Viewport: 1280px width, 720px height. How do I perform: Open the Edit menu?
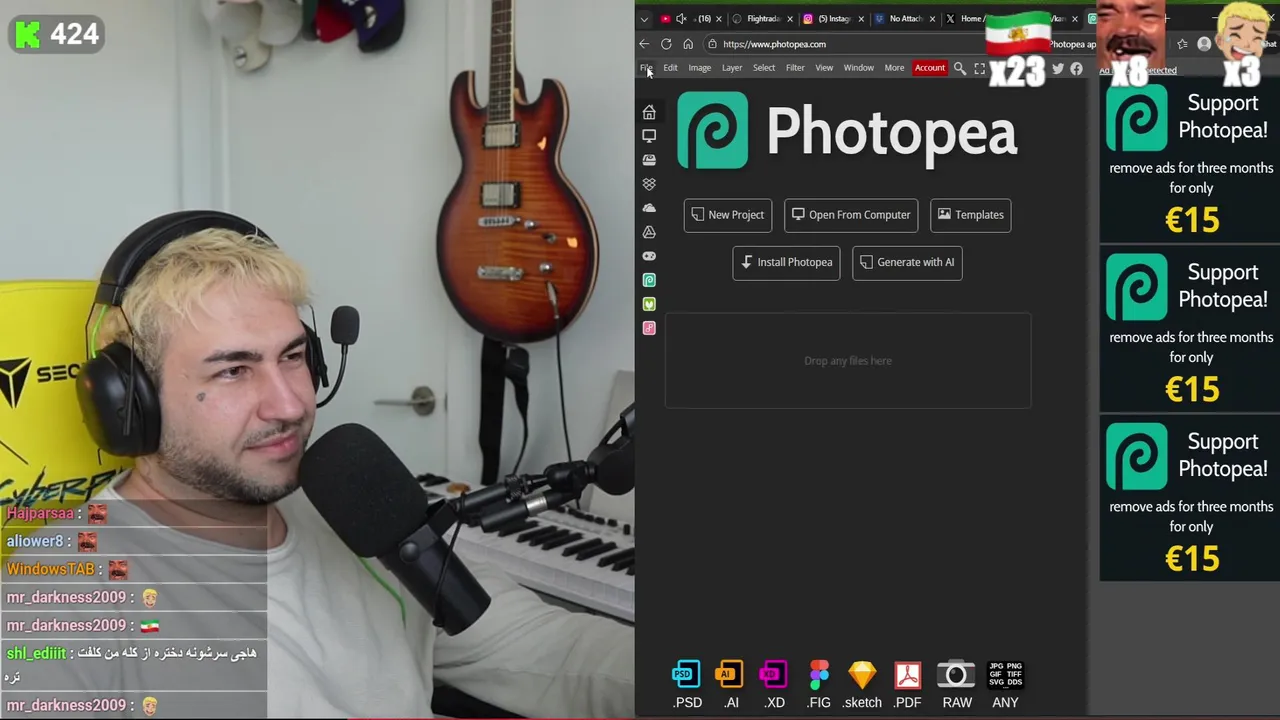pos(670,68)
